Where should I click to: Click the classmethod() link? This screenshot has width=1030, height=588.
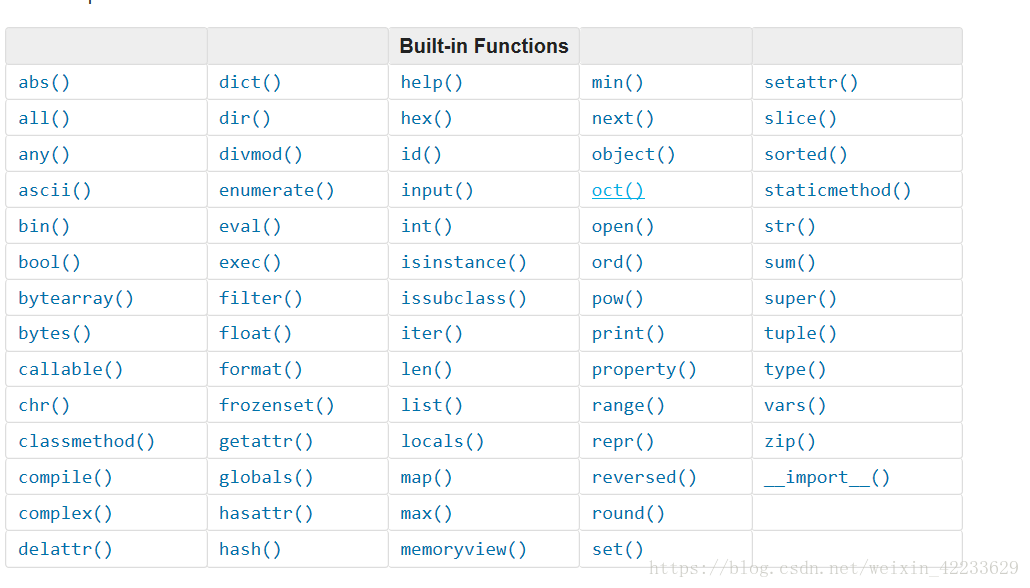[87, 441]
